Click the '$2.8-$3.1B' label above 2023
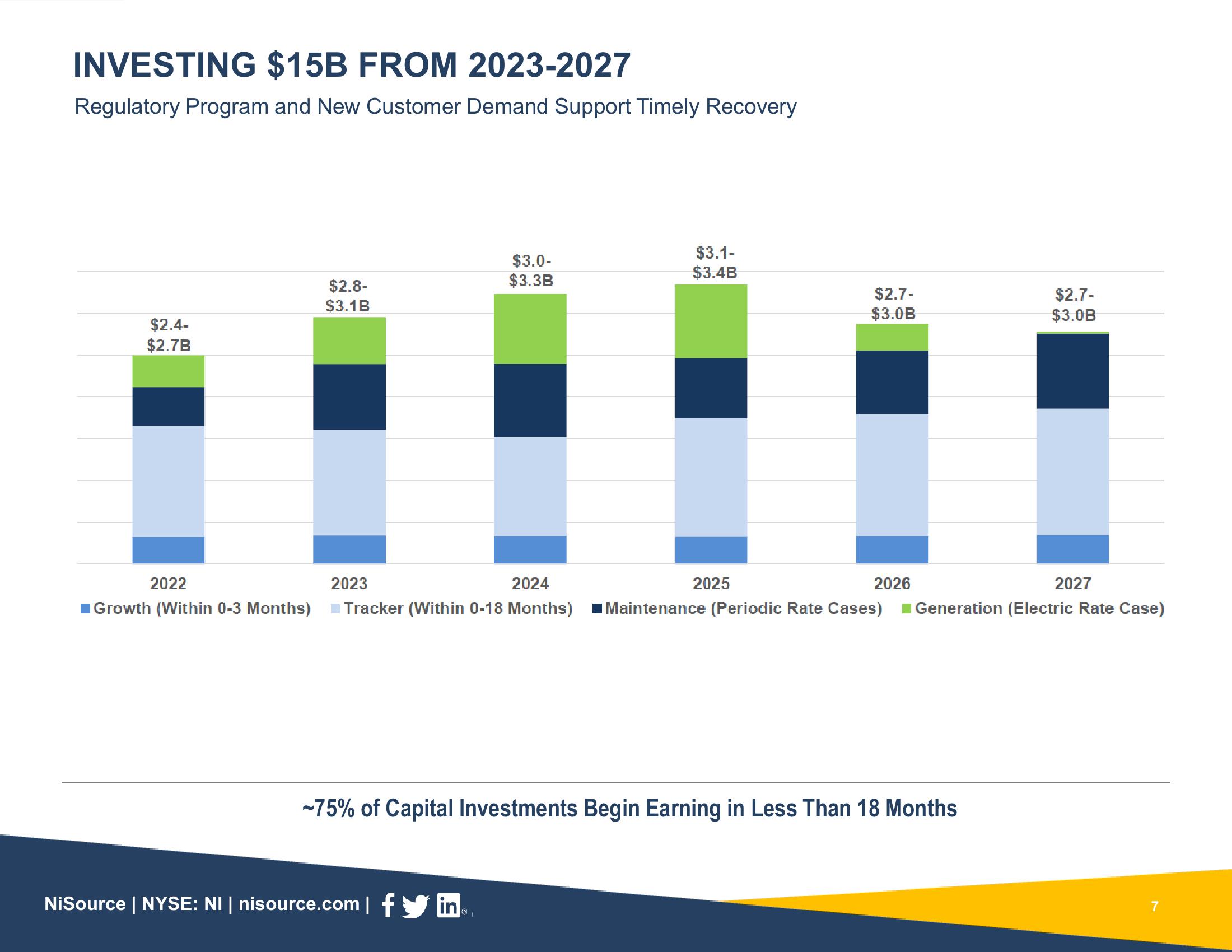This screenshot has width=1232, height=952. click(348, 296)
